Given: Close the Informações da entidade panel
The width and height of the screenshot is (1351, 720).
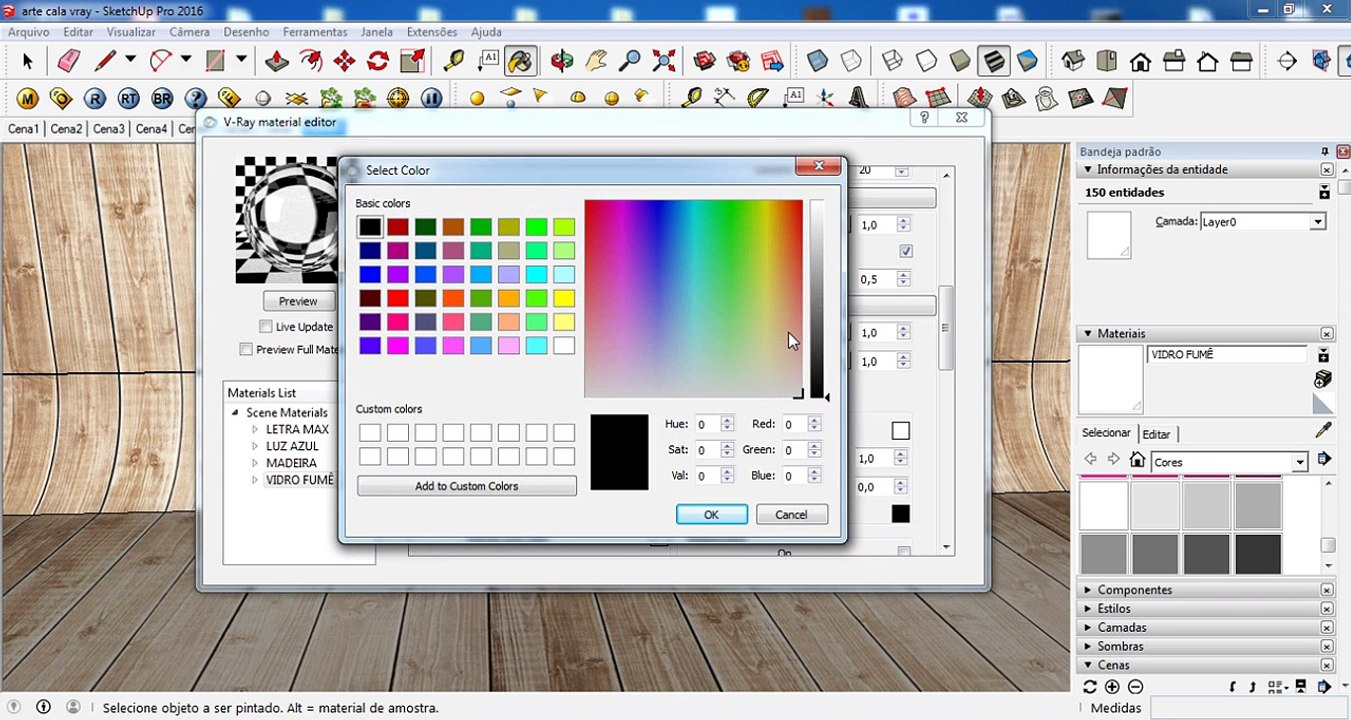Looking at the screenshot, I should (1326, 170).
